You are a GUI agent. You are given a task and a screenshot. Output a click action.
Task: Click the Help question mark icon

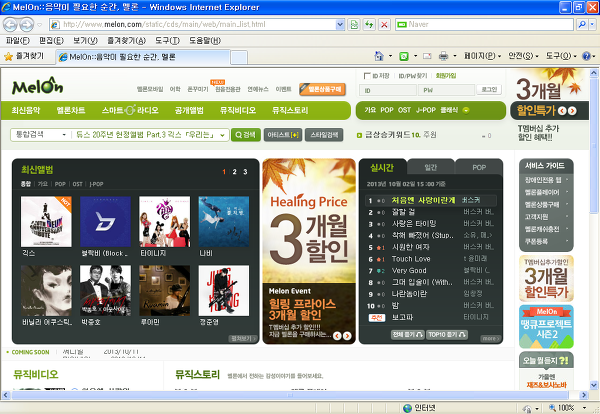tap(586, 56)
